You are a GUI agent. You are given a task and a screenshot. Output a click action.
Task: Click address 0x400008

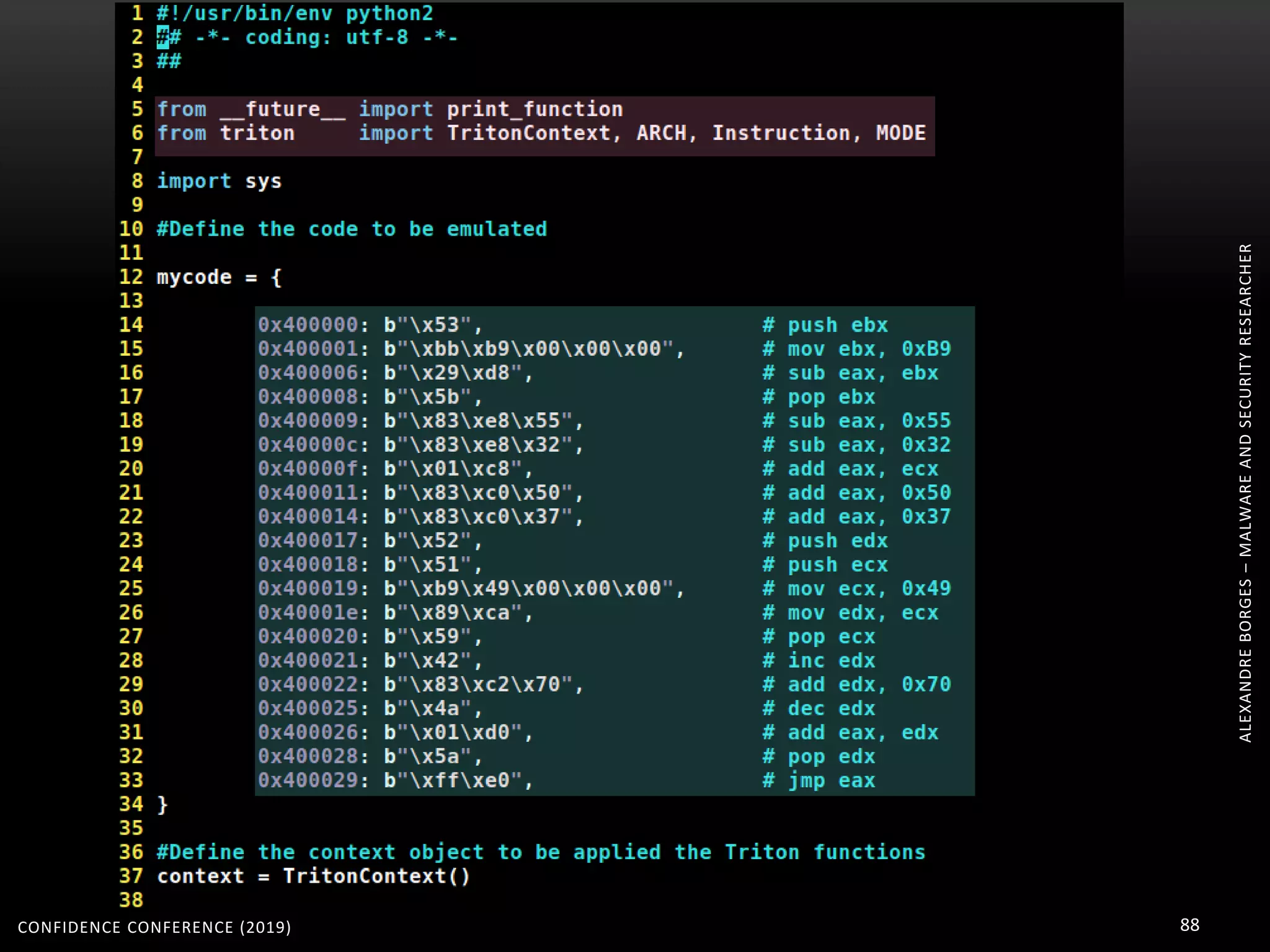click(308, 397)
